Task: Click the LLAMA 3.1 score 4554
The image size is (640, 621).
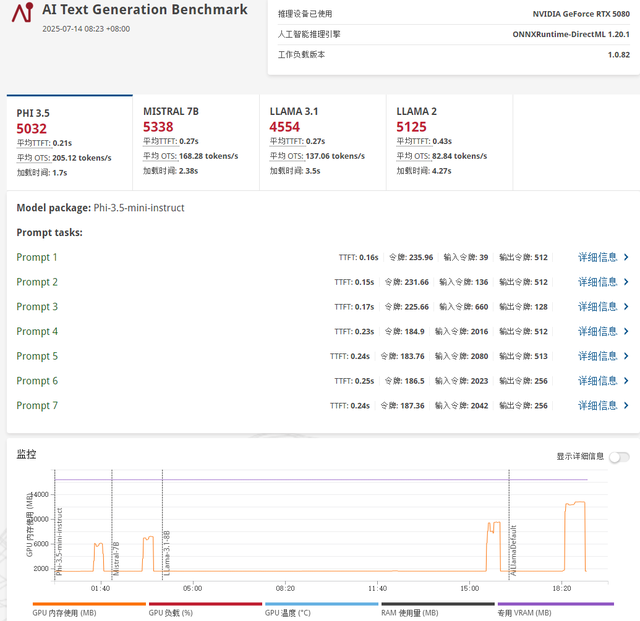Action: 284,127
